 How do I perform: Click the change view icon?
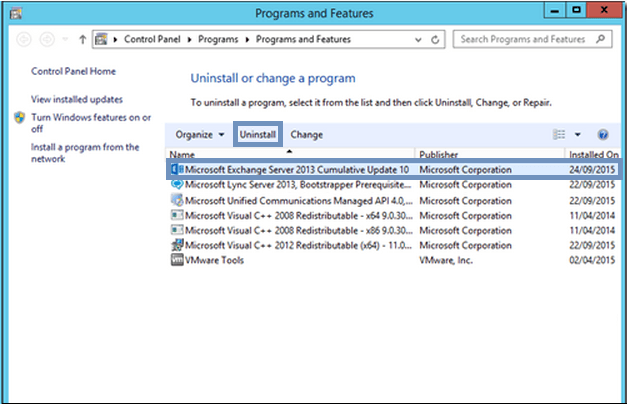(x=559, y=134)
